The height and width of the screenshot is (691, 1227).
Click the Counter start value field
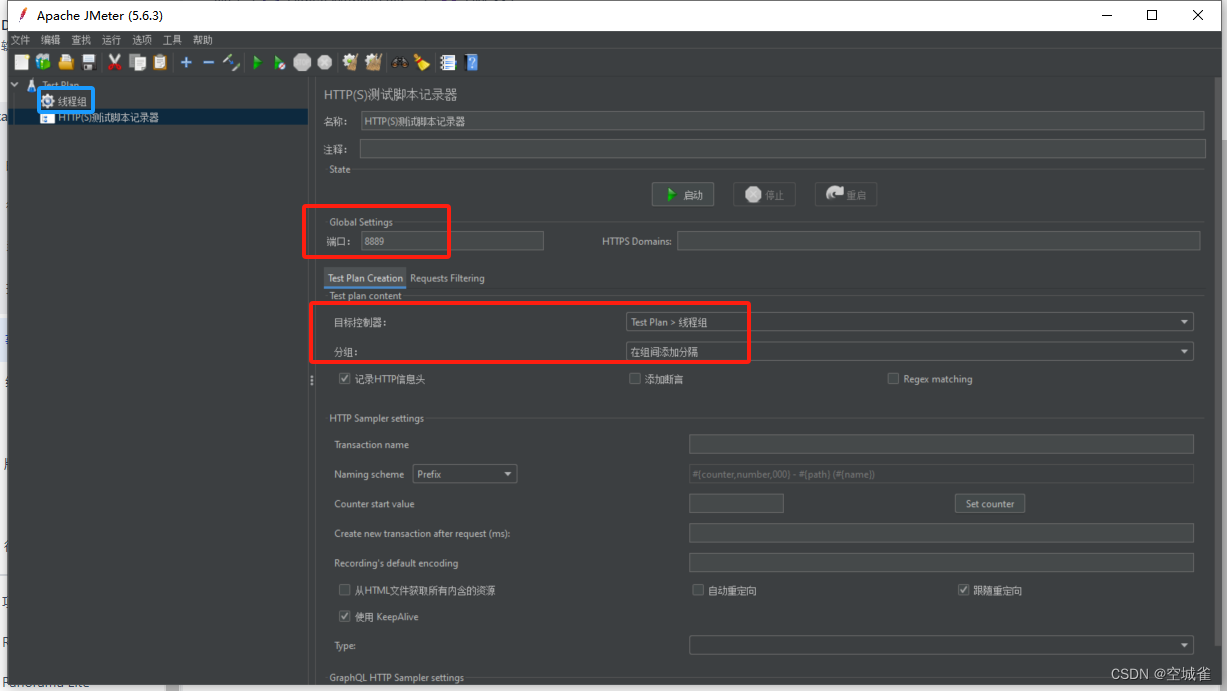click(x=736, y=504)
